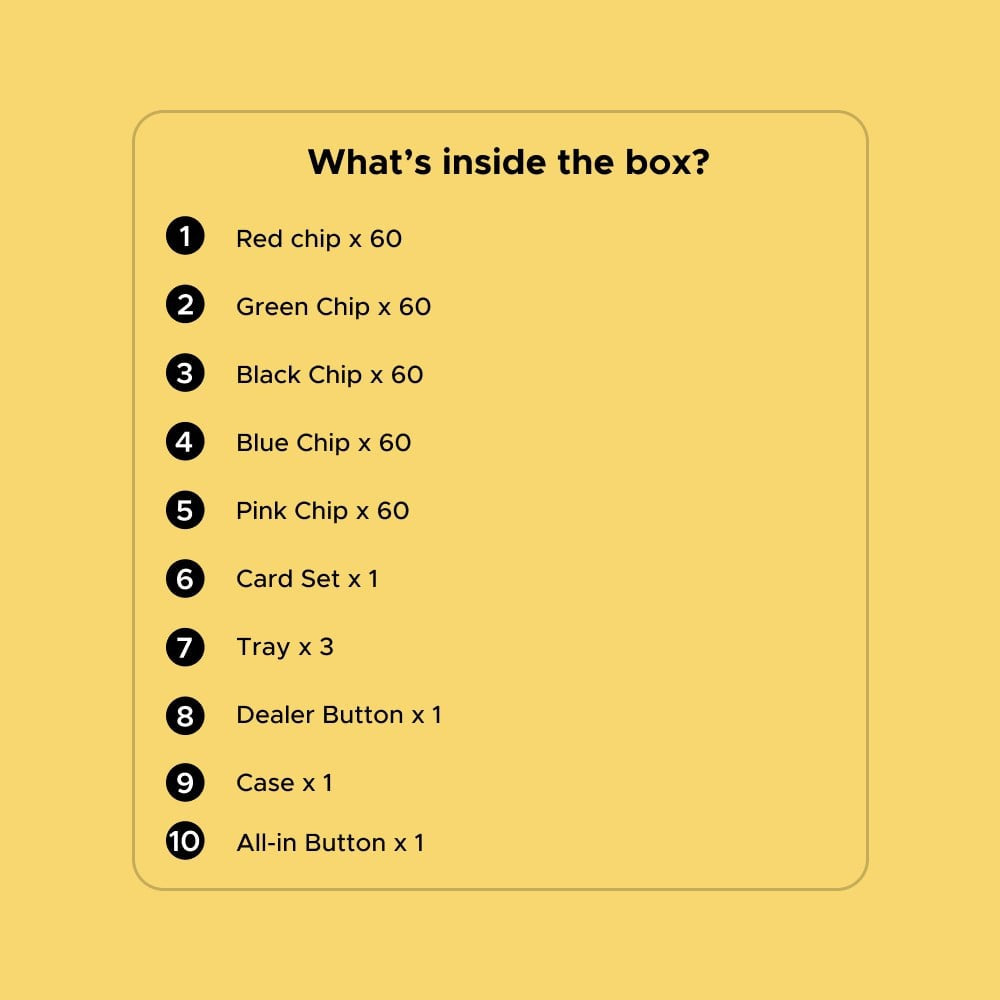Select the 'Card Set x 1' entry
The width and height of the screenshot is (1000, 1000).
click(x=307, y=579)
